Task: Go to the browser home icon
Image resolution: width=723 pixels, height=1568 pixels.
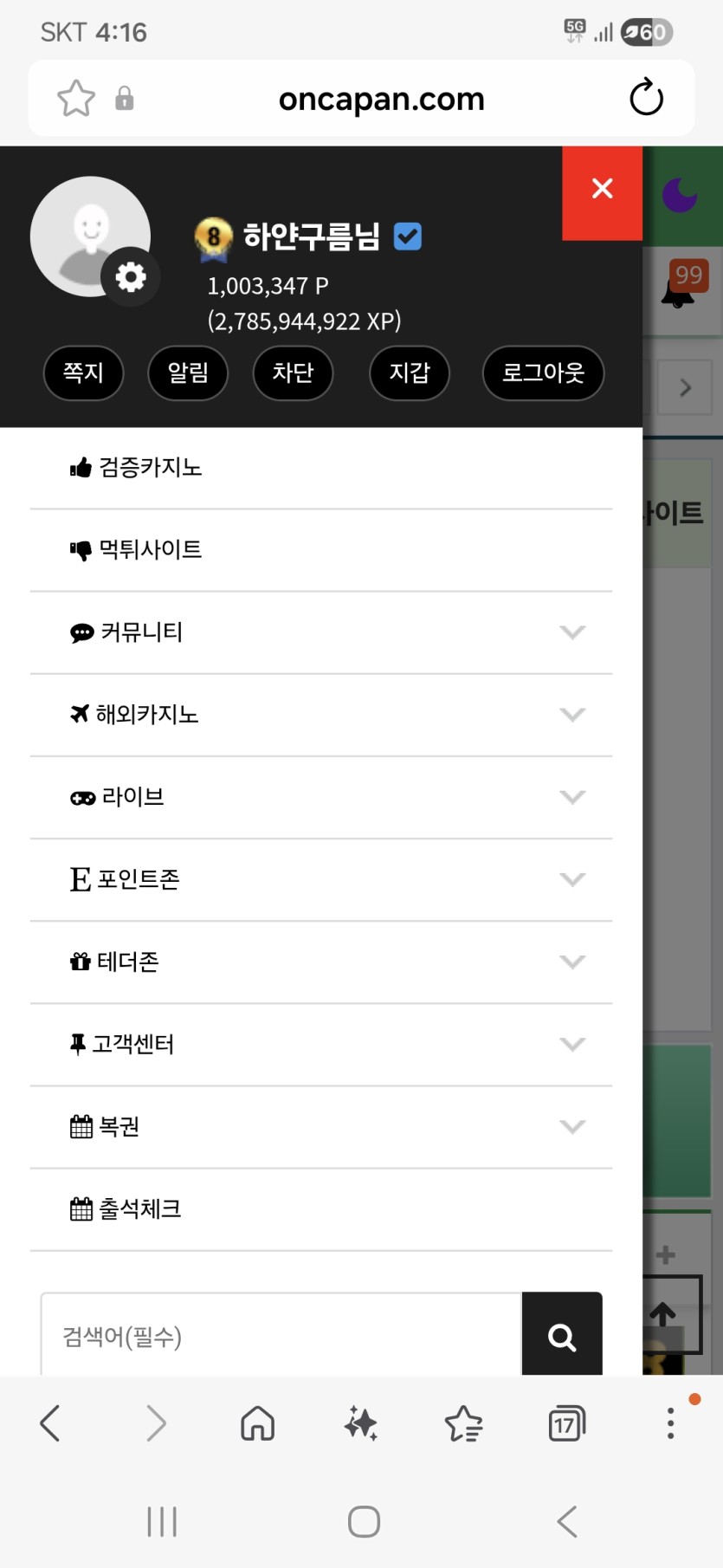Action: (257, 1423)
